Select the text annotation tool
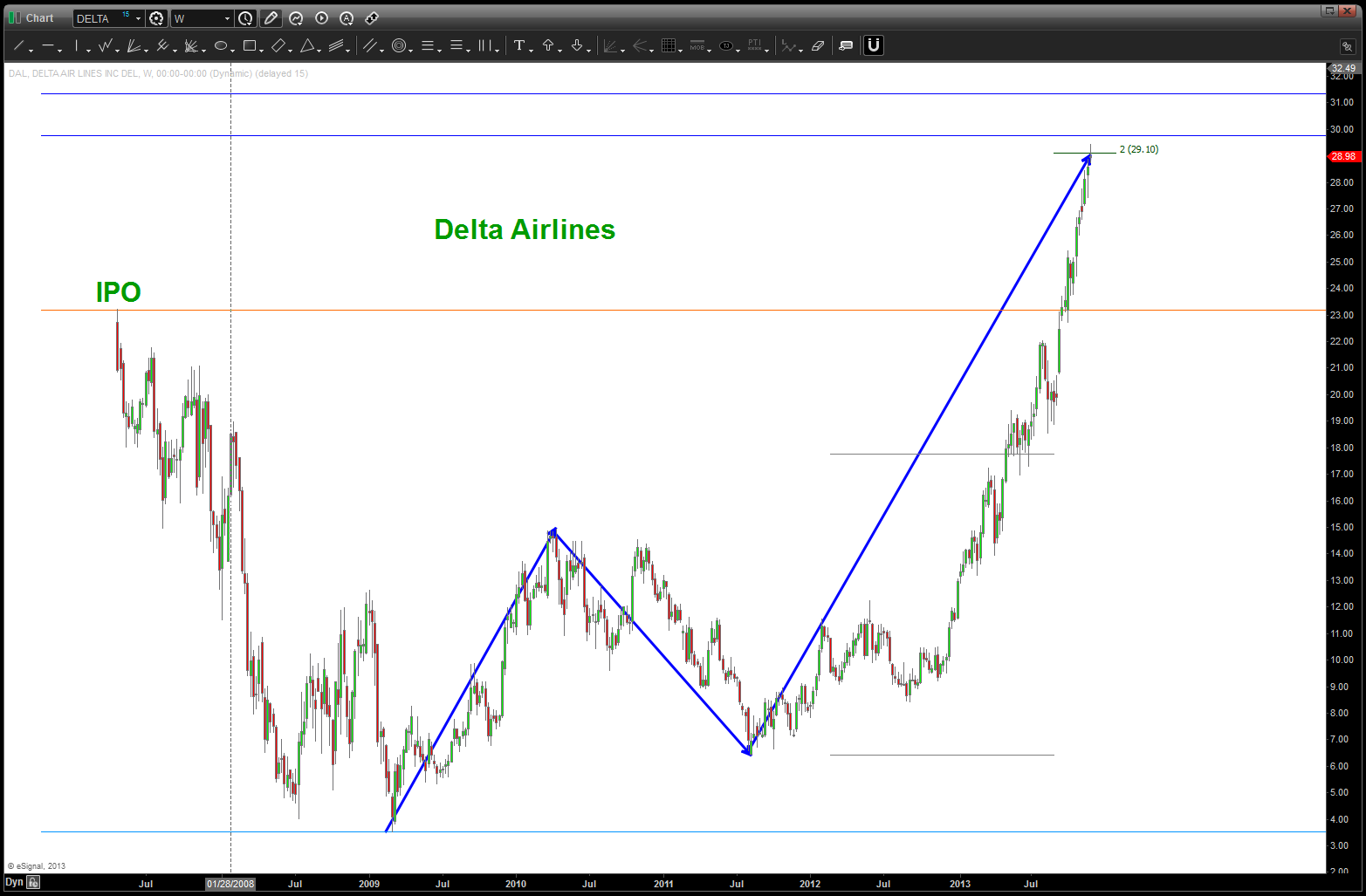Viewport: 1366px width, 896px height. 519,46
